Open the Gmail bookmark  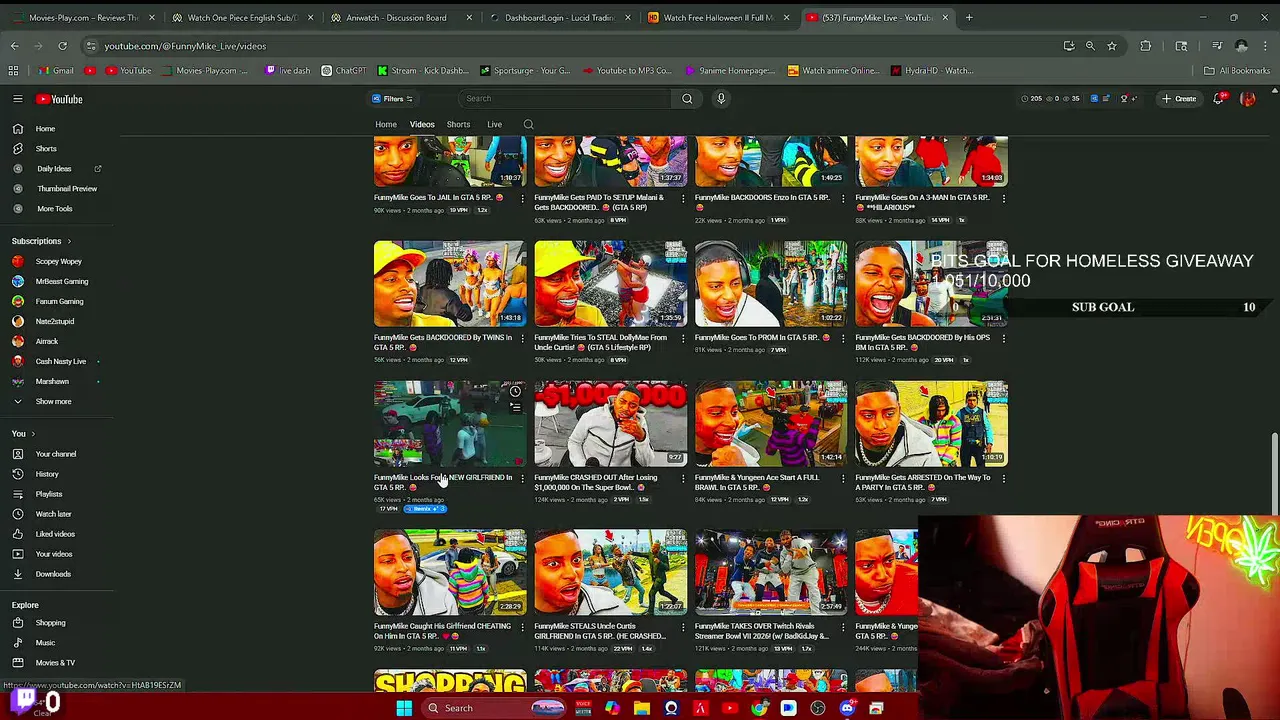point(56,71)
